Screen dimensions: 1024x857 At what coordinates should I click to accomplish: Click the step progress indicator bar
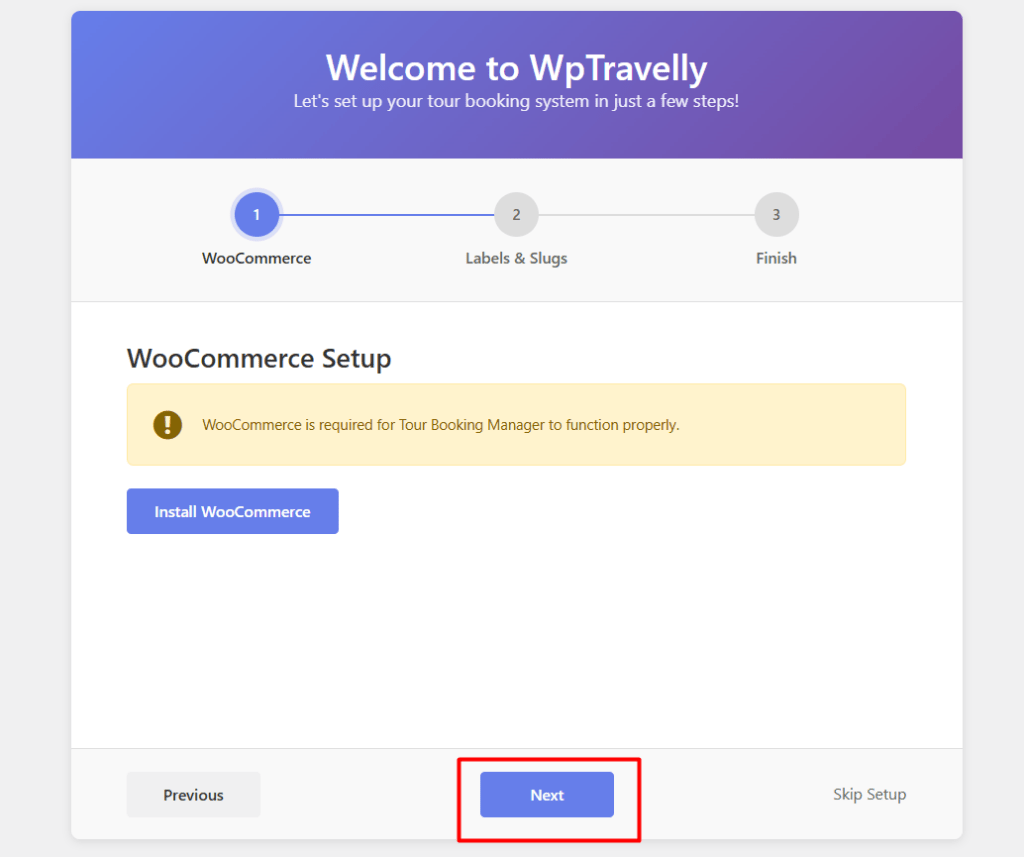point(516,230)
